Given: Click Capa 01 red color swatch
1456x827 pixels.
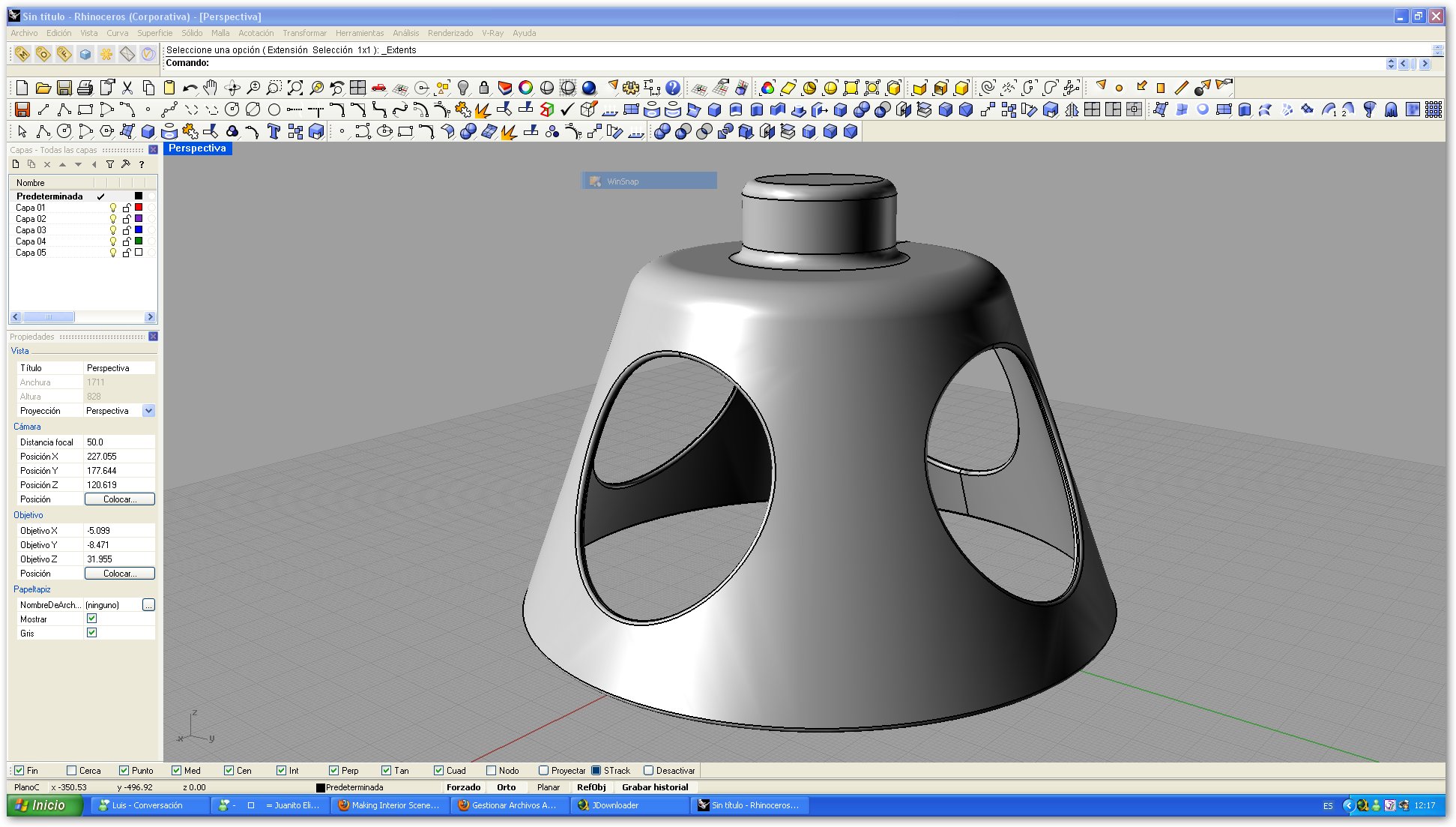Looking at the screenshot, I should [x=139, y=208].
